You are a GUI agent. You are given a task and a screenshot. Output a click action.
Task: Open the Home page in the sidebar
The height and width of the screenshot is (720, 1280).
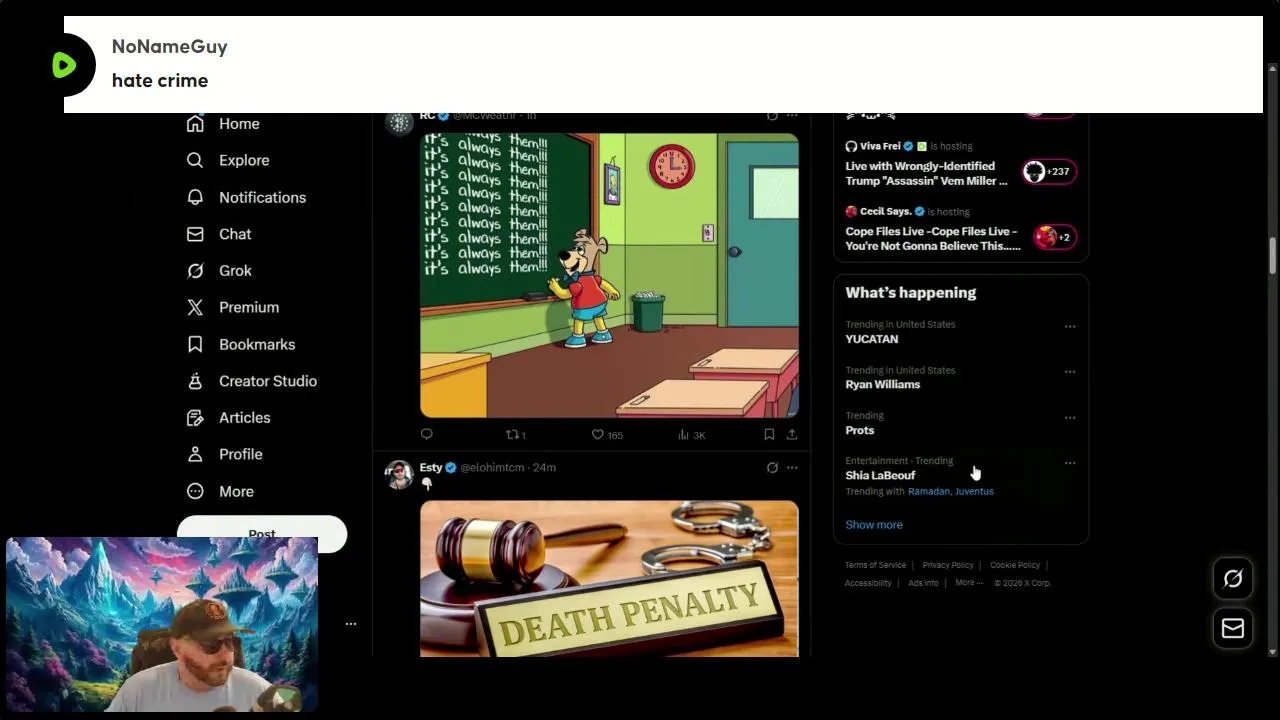tap(223, 124)
